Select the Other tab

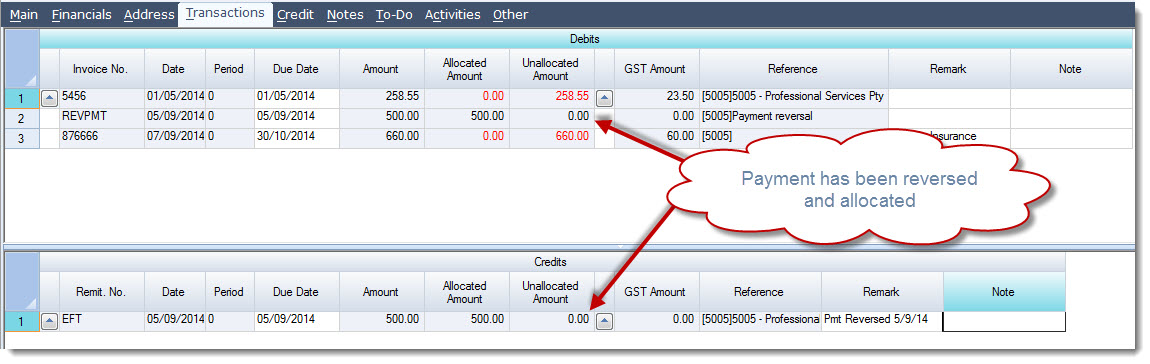pos(510,15)
